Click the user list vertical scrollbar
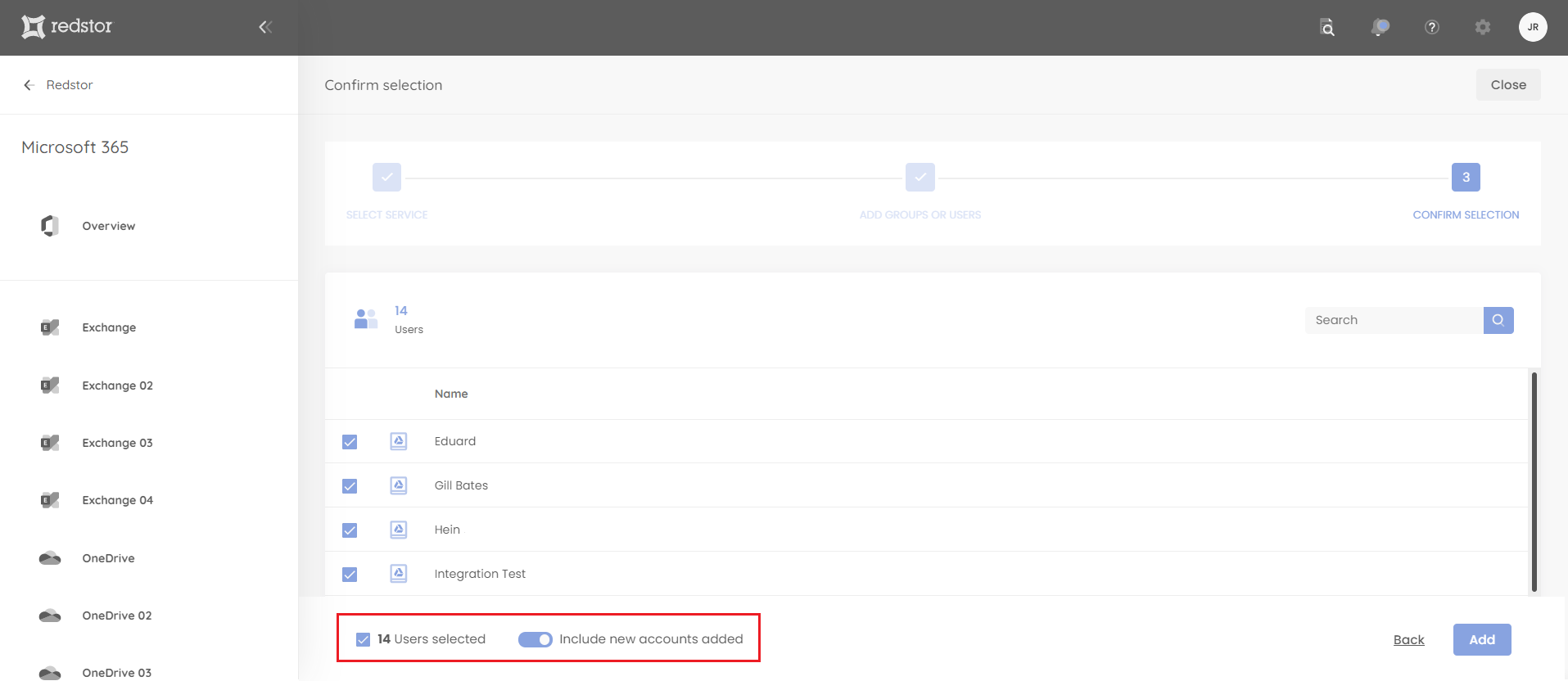The height and width of the screenshot is (690, 1568). (x=1534, y=481)
